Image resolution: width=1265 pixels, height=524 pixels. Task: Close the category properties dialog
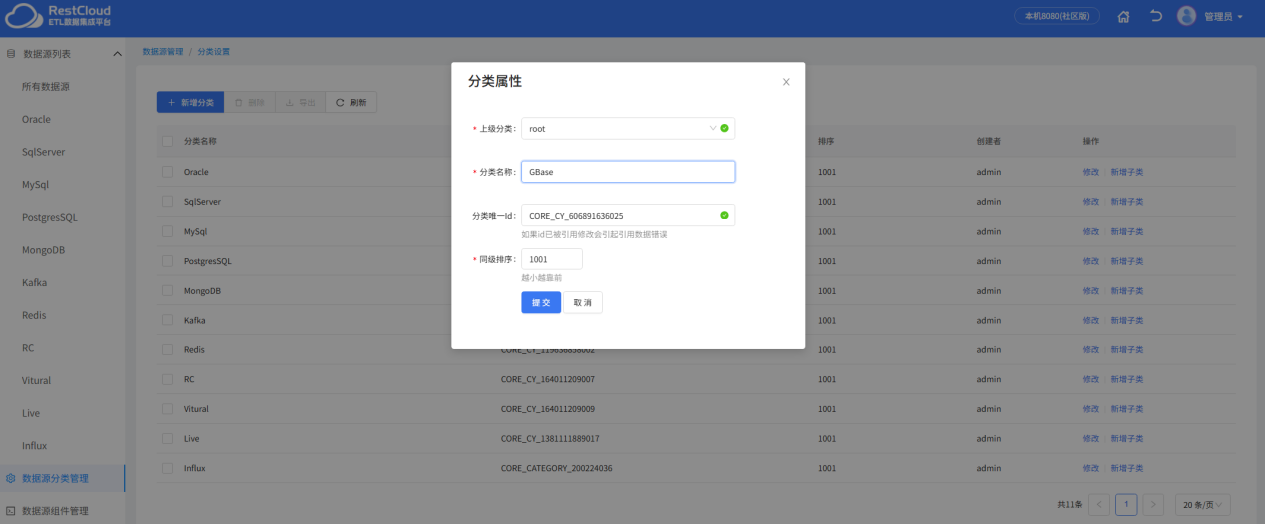(x=786, y=82)
